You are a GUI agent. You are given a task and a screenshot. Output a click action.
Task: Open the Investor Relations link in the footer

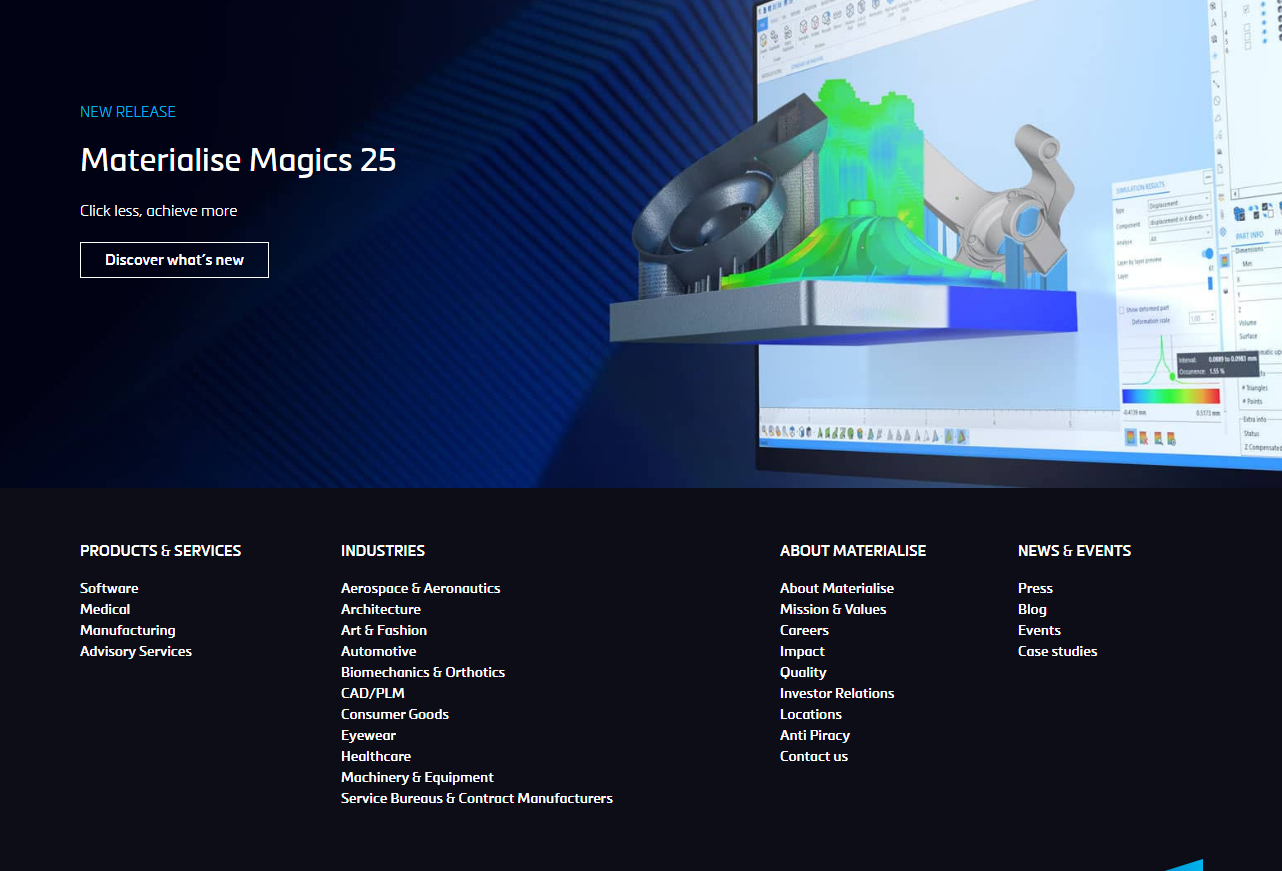(837, 693)
